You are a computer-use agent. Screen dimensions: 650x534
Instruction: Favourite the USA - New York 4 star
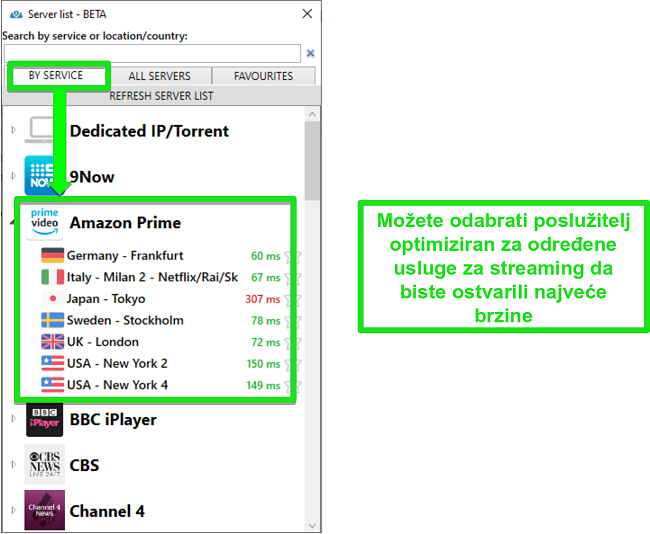(293, 386)
